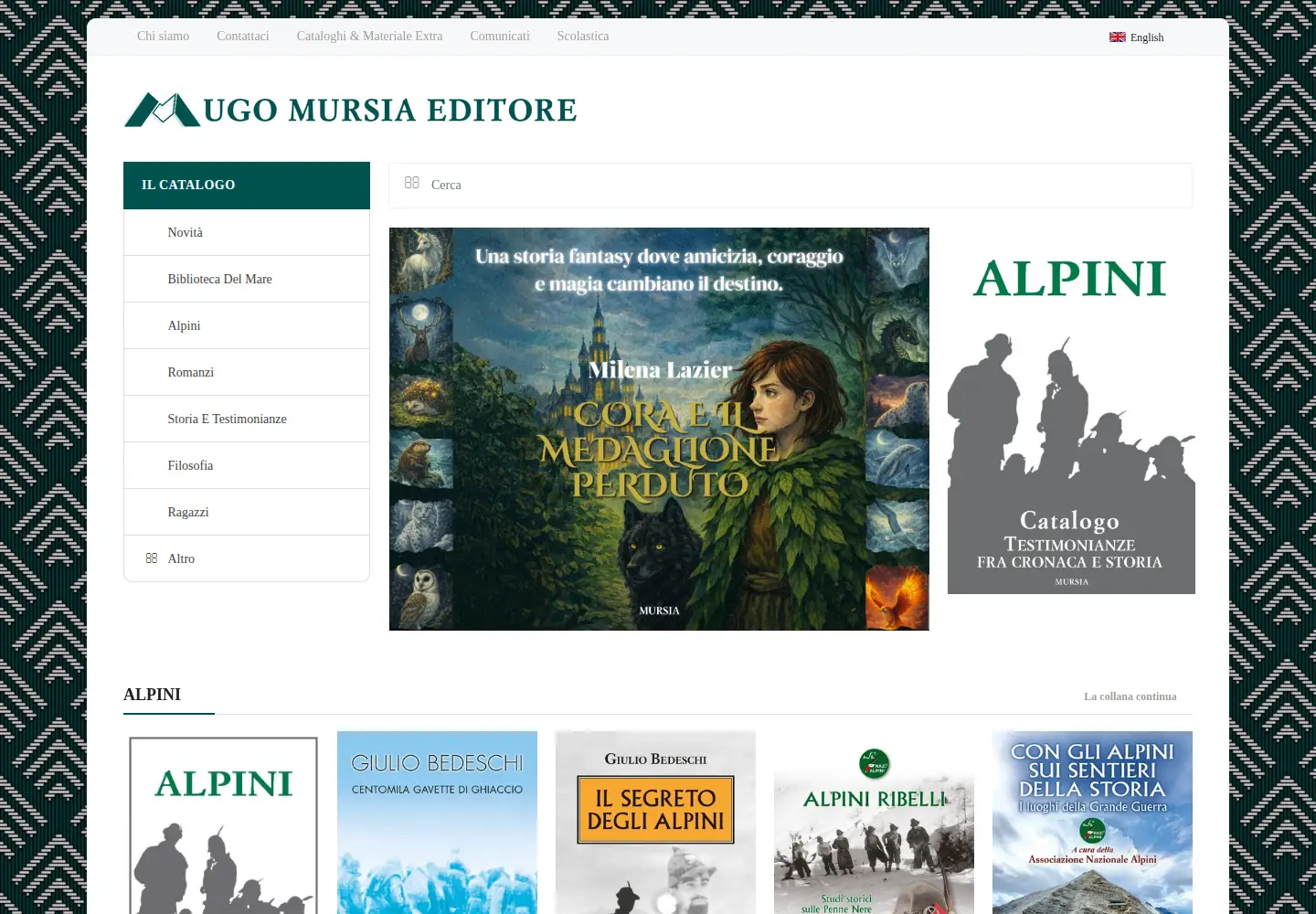Click the UK flag language icon
The height and width of the screenshot is (914, 1316).
1117,37
